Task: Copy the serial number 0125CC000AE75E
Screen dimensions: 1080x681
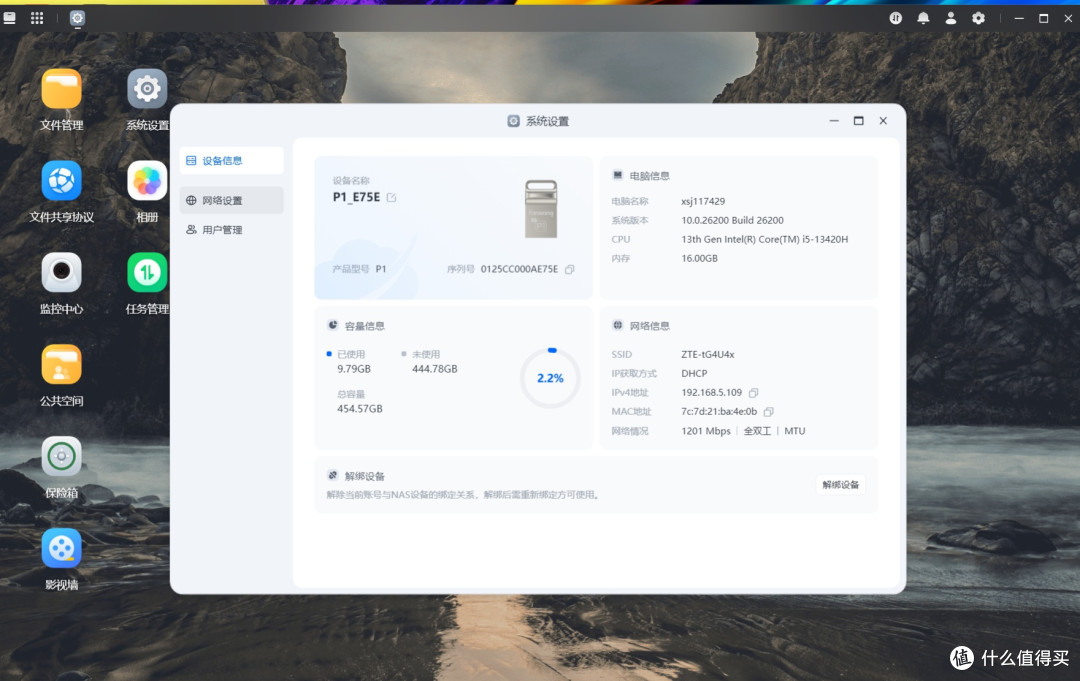Action: 570,269
